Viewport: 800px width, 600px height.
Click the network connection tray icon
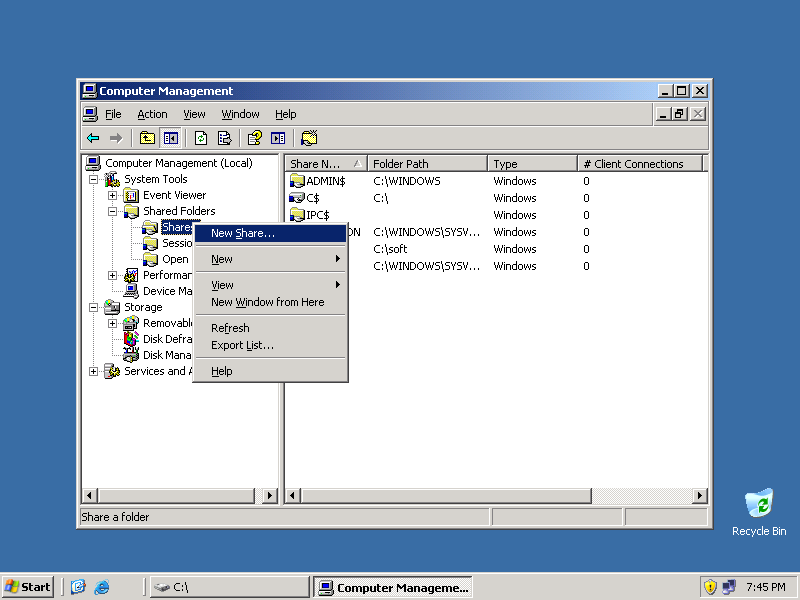point(729,587)
